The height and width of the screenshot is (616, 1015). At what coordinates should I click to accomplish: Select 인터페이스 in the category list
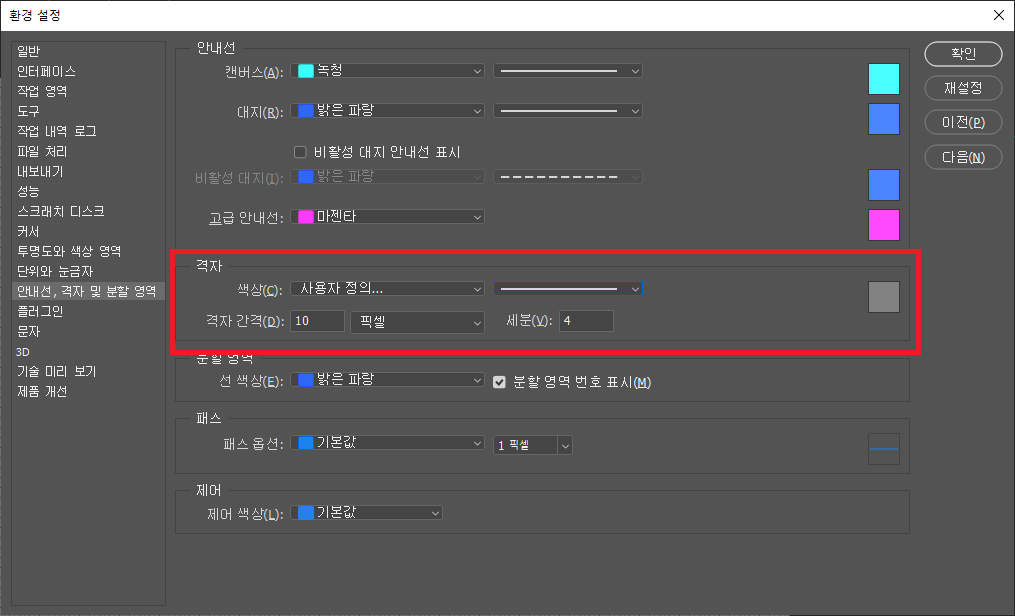point(46,71)
